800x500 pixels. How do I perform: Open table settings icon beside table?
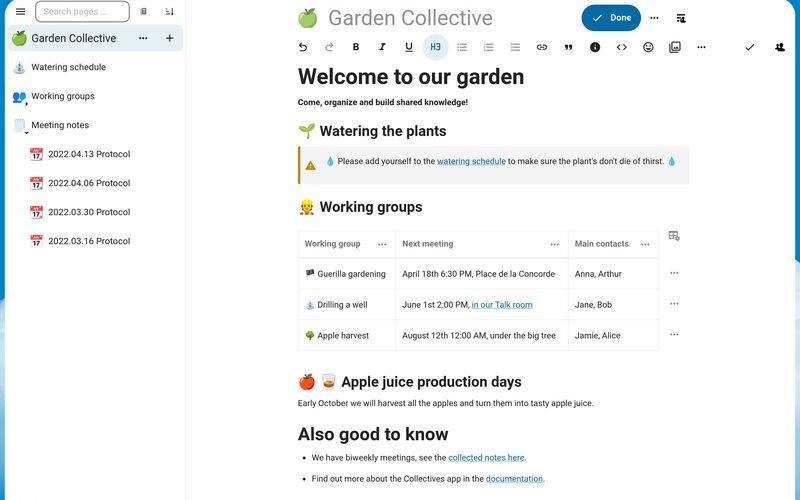pos(674,236)
